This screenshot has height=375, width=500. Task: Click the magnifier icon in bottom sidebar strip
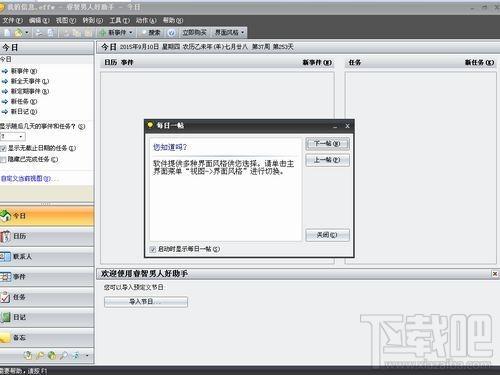(x=63, y=356)
